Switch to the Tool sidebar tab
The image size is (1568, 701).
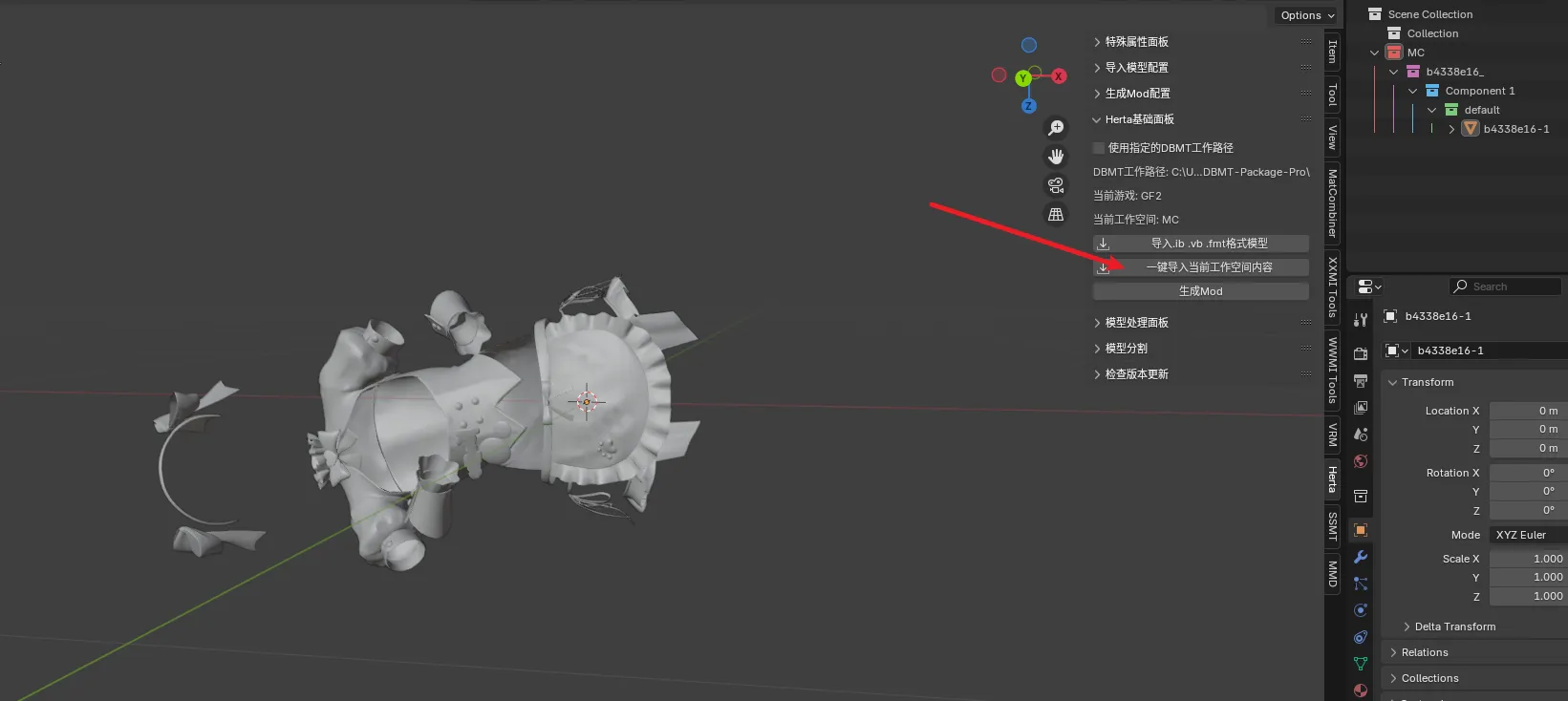(x=1332, y=94)
